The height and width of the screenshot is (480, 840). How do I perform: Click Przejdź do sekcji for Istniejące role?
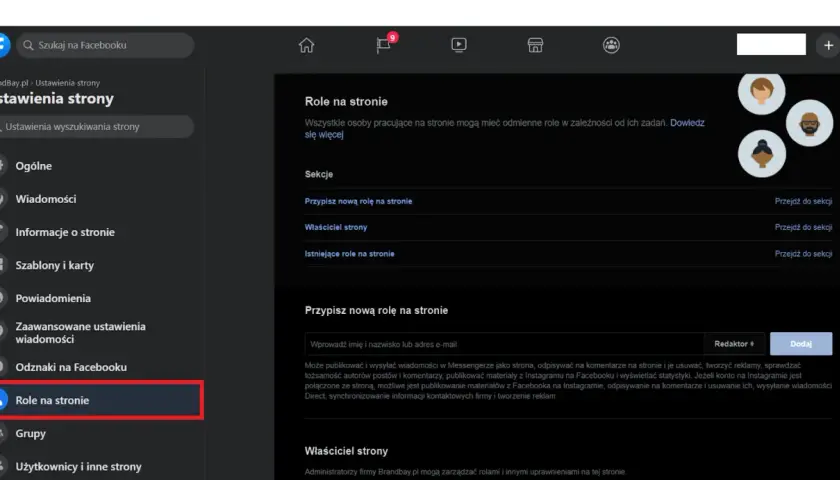point(803,254)
